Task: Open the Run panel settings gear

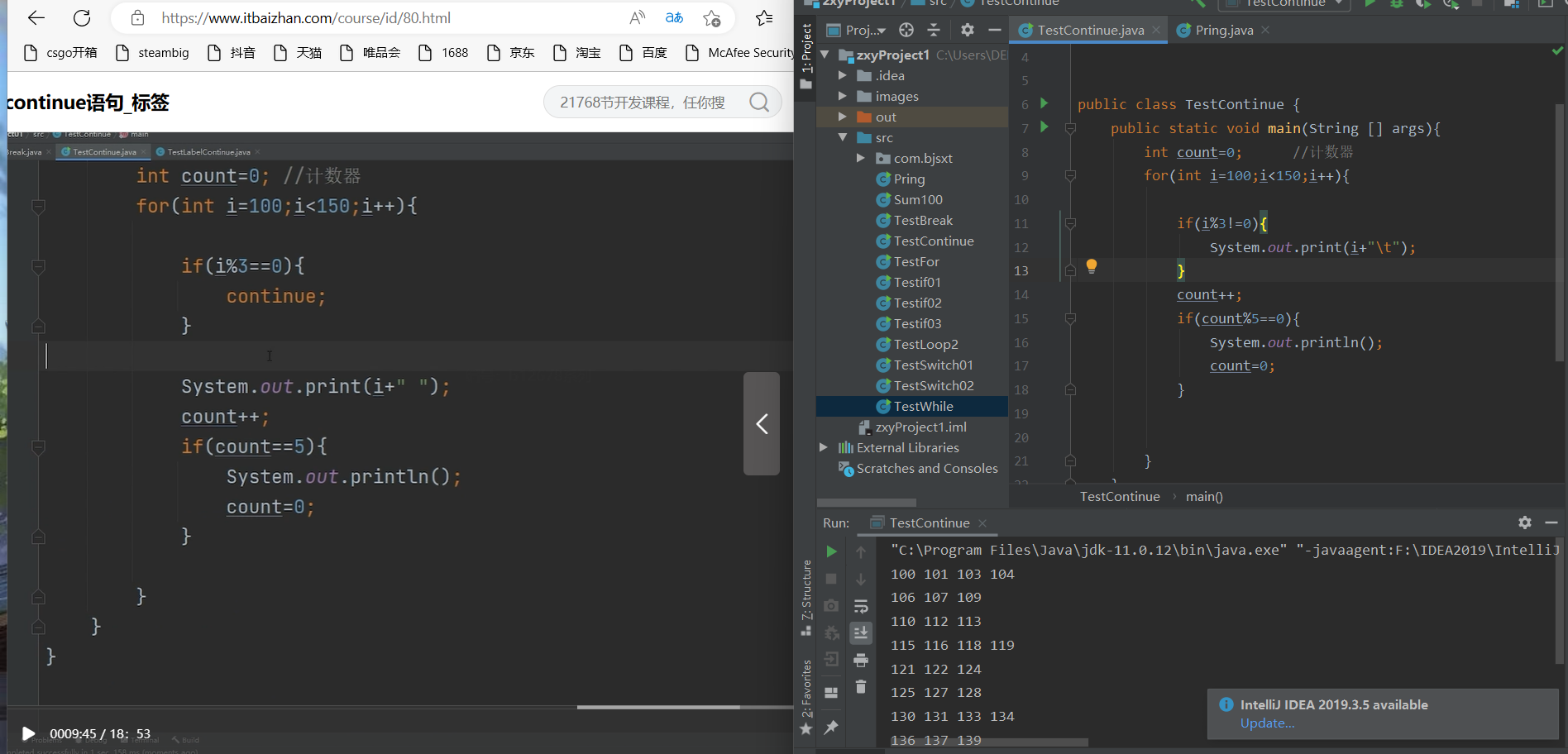Action: click(1525, 523)
